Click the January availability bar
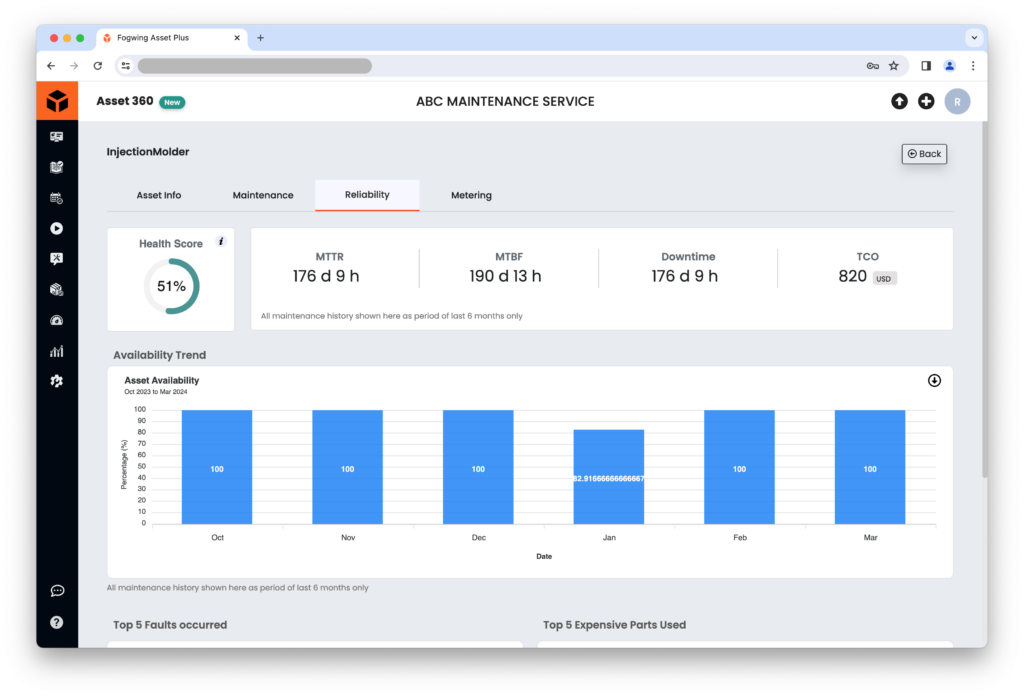 (x=609, y=477)
